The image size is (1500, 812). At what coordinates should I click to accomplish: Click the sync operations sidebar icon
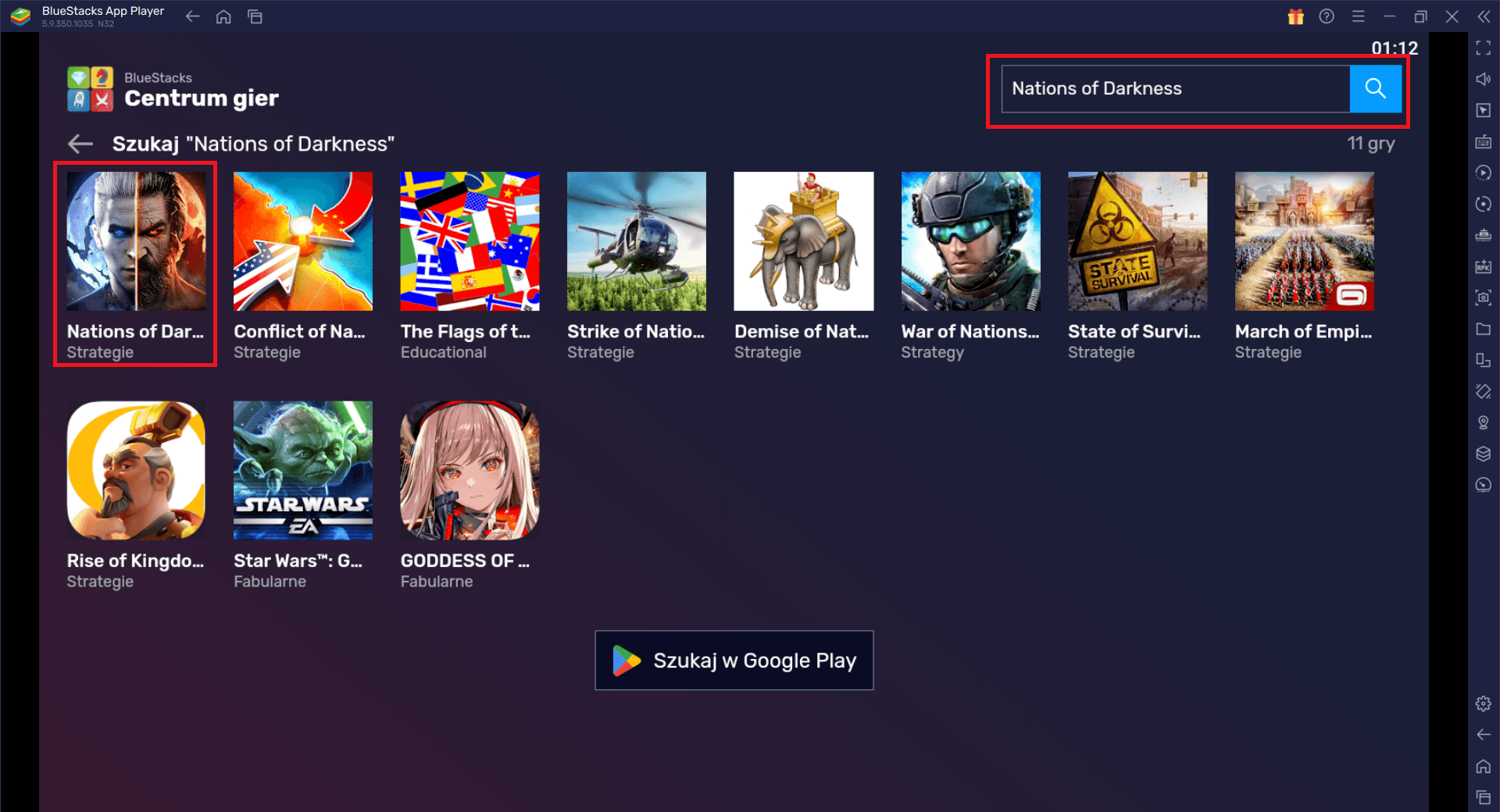(x=1484, y=204)
